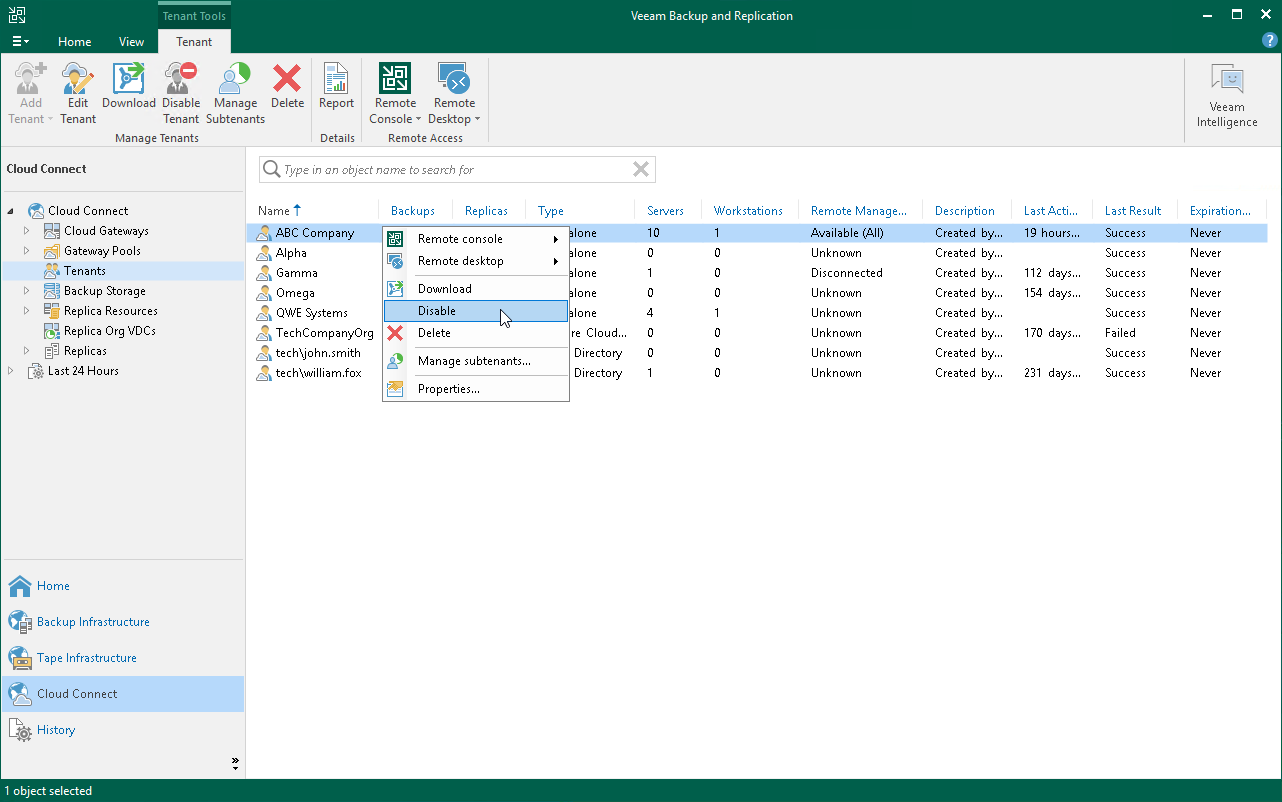Expand the Backup Storage tree node
1282x802 pixels.
click(x=28, y=291)
